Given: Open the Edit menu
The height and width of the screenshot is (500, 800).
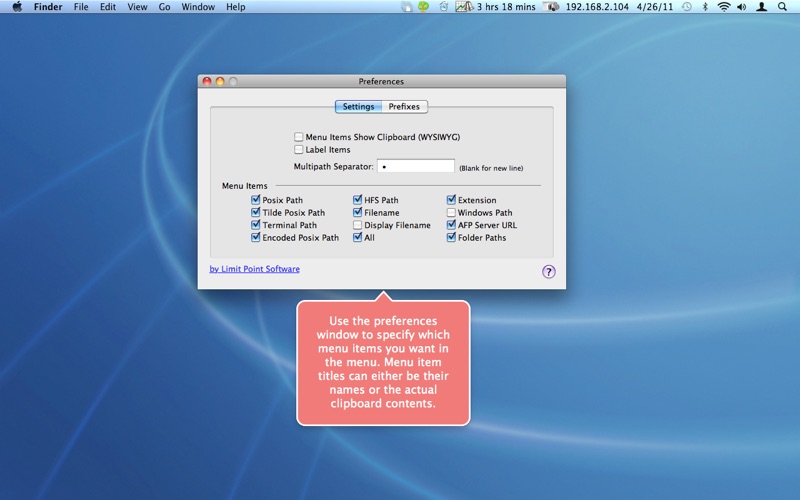Looking at the screenshot, I should [x=108, y=7].
